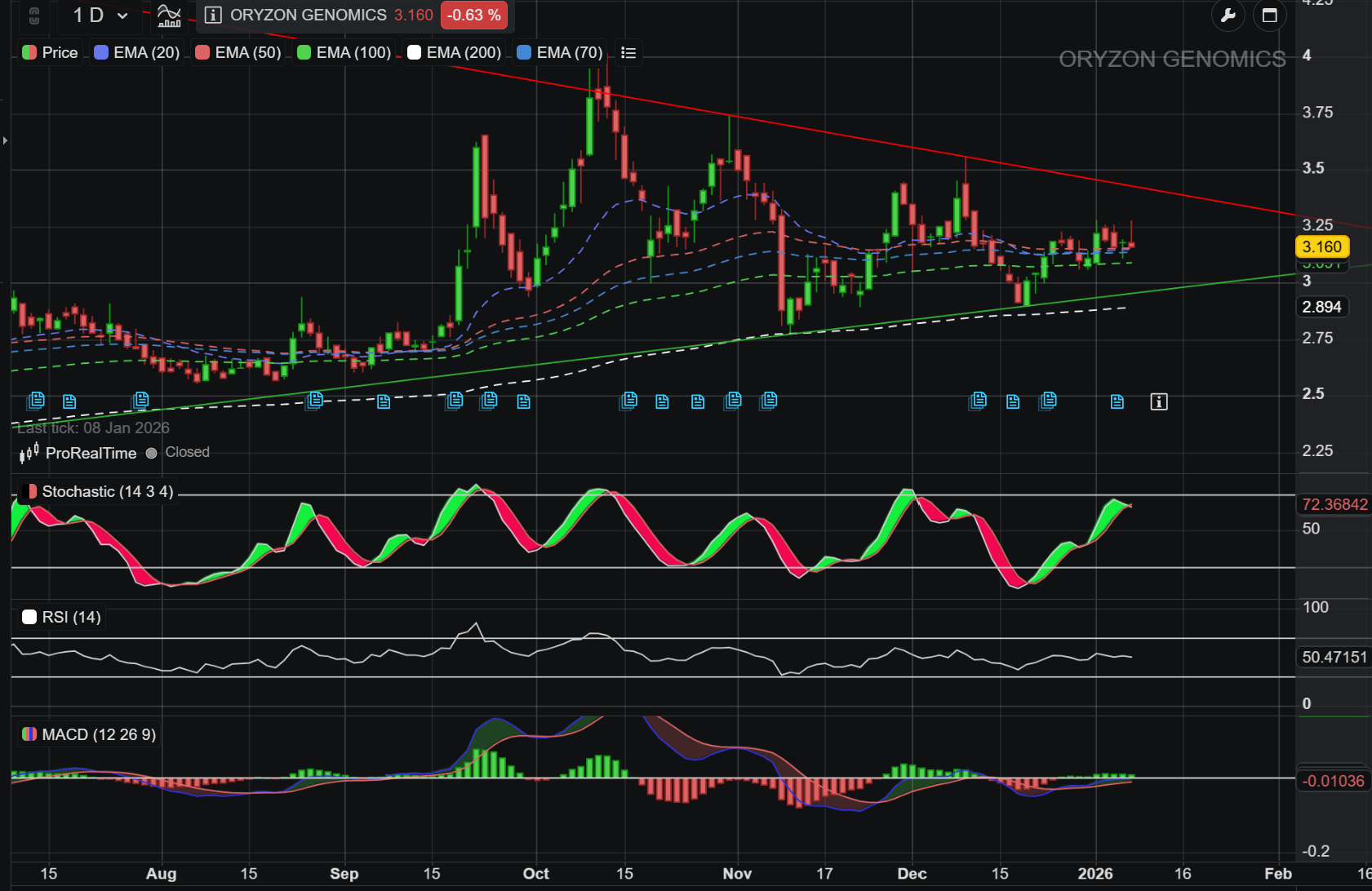Open the wrench chart settings
Image resolution: width=1372 pixels, height=891 pixels.
point(1228,16)
